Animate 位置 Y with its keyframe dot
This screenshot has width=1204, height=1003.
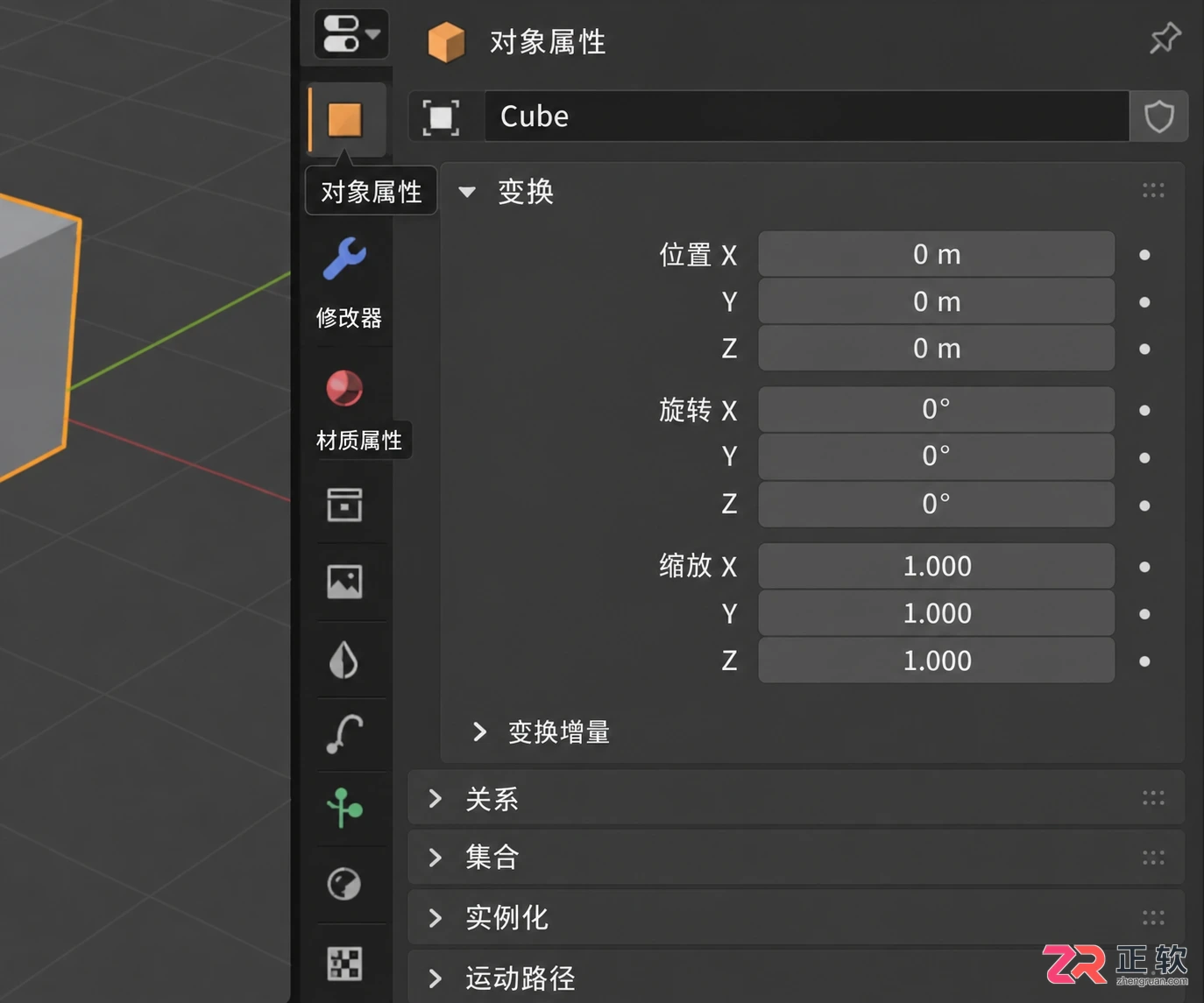[x=1144, y=302]
